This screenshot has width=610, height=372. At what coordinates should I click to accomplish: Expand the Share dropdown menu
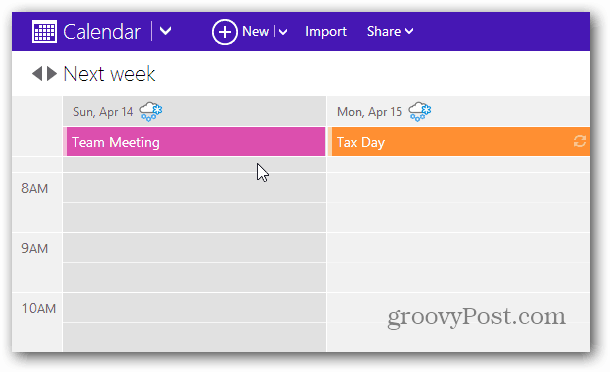[390, 32]
